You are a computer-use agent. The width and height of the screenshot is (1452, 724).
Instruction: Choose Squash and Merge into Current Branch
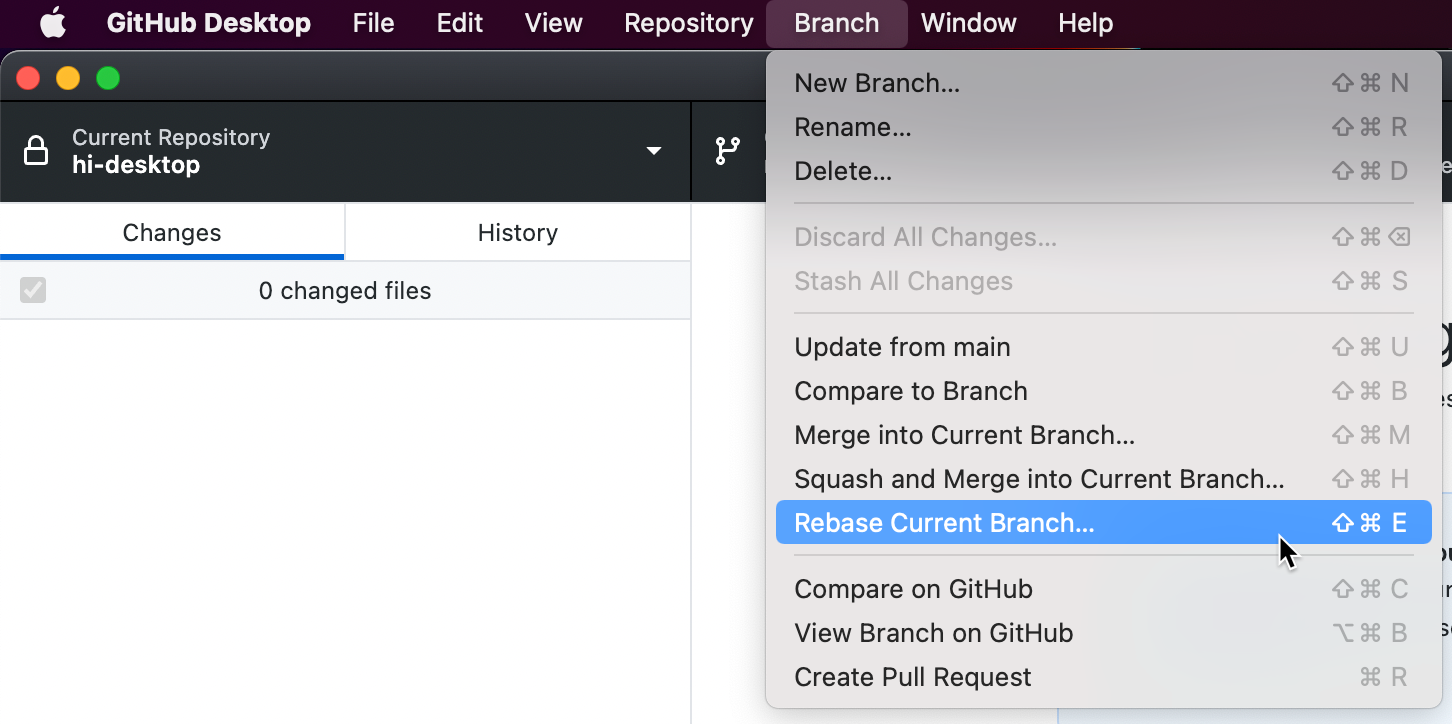[1040, 479]
